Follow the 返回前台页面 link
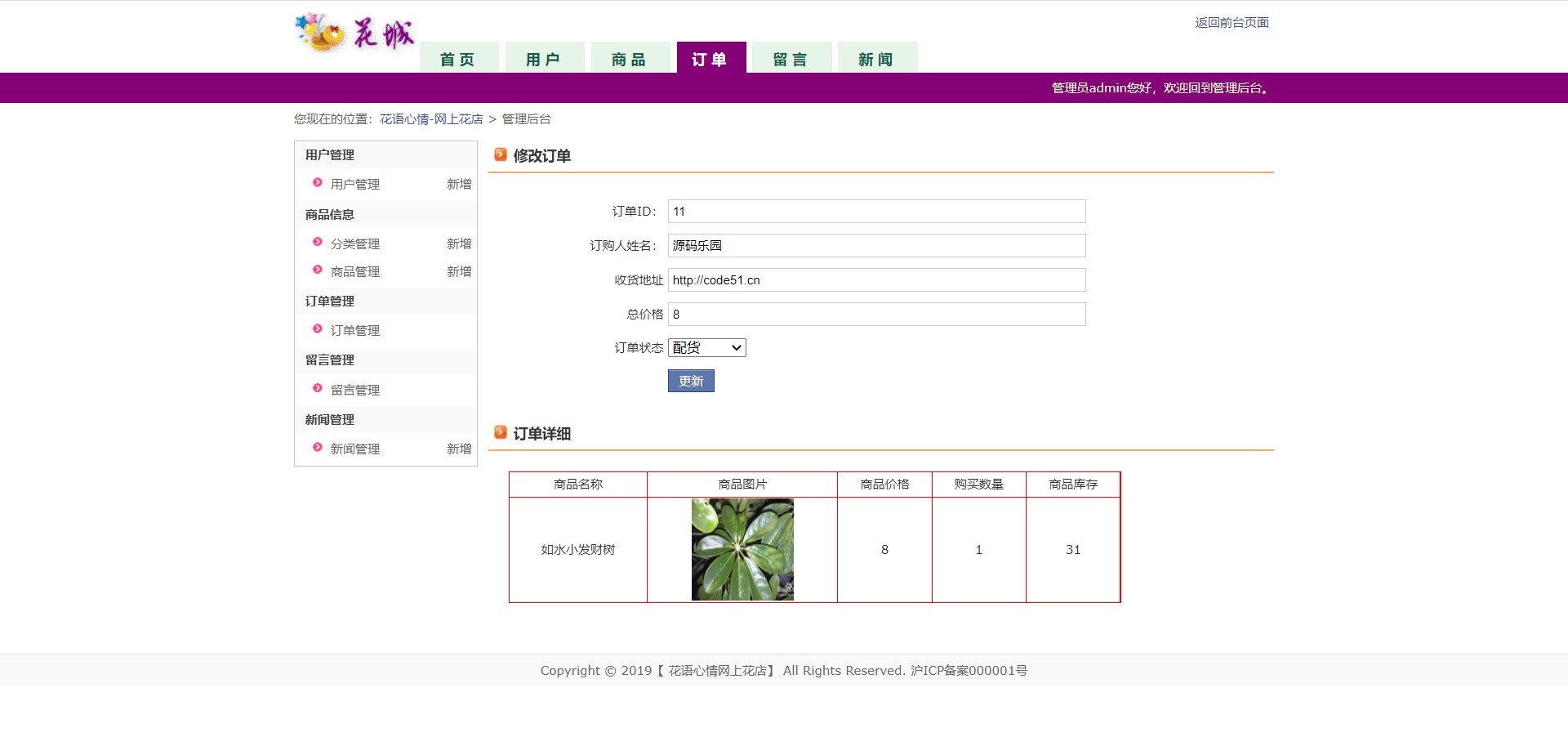Screen dimensions: 1568x737 coord(1232,23)
